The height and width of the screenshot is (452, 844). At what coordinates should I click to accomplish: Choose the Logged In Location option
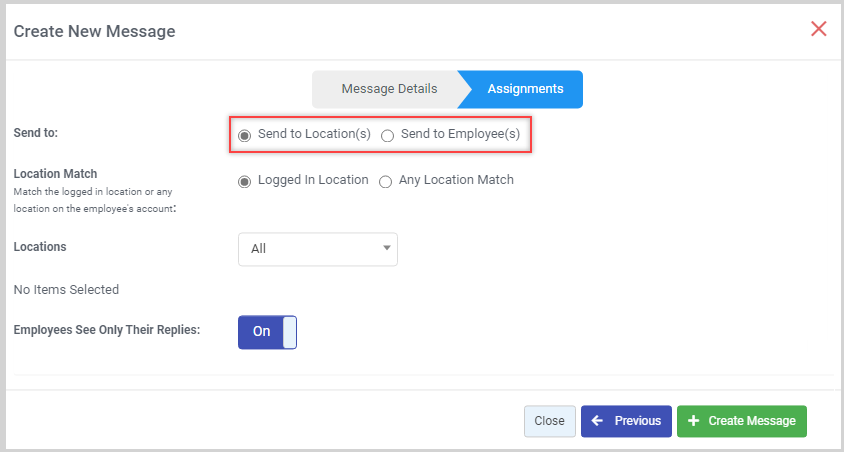pos(244,181)
